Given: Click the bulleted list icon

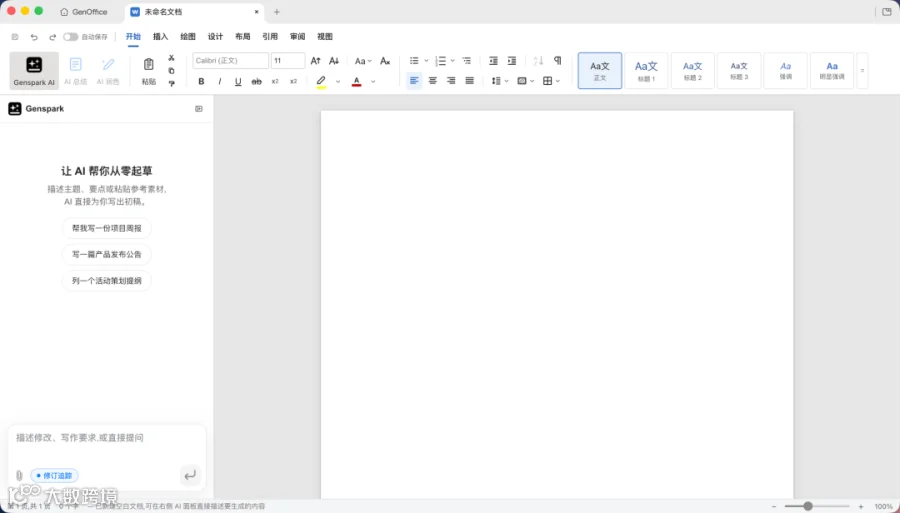Looking at the screenshot, I should (x=414, y=60).
